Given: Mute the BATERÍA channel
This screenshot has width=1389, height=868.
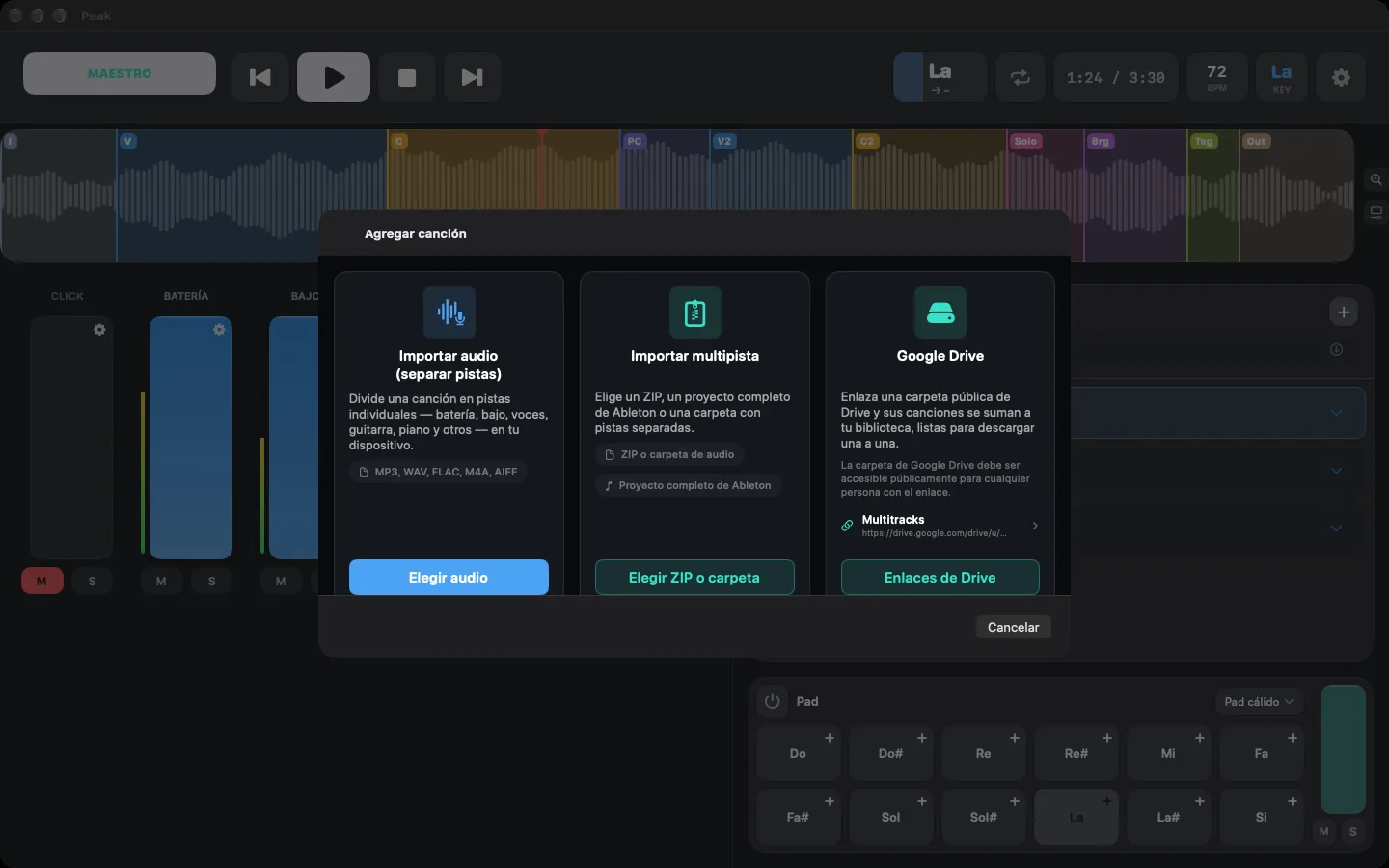Looking at the screenshot, I should (161, 581).
